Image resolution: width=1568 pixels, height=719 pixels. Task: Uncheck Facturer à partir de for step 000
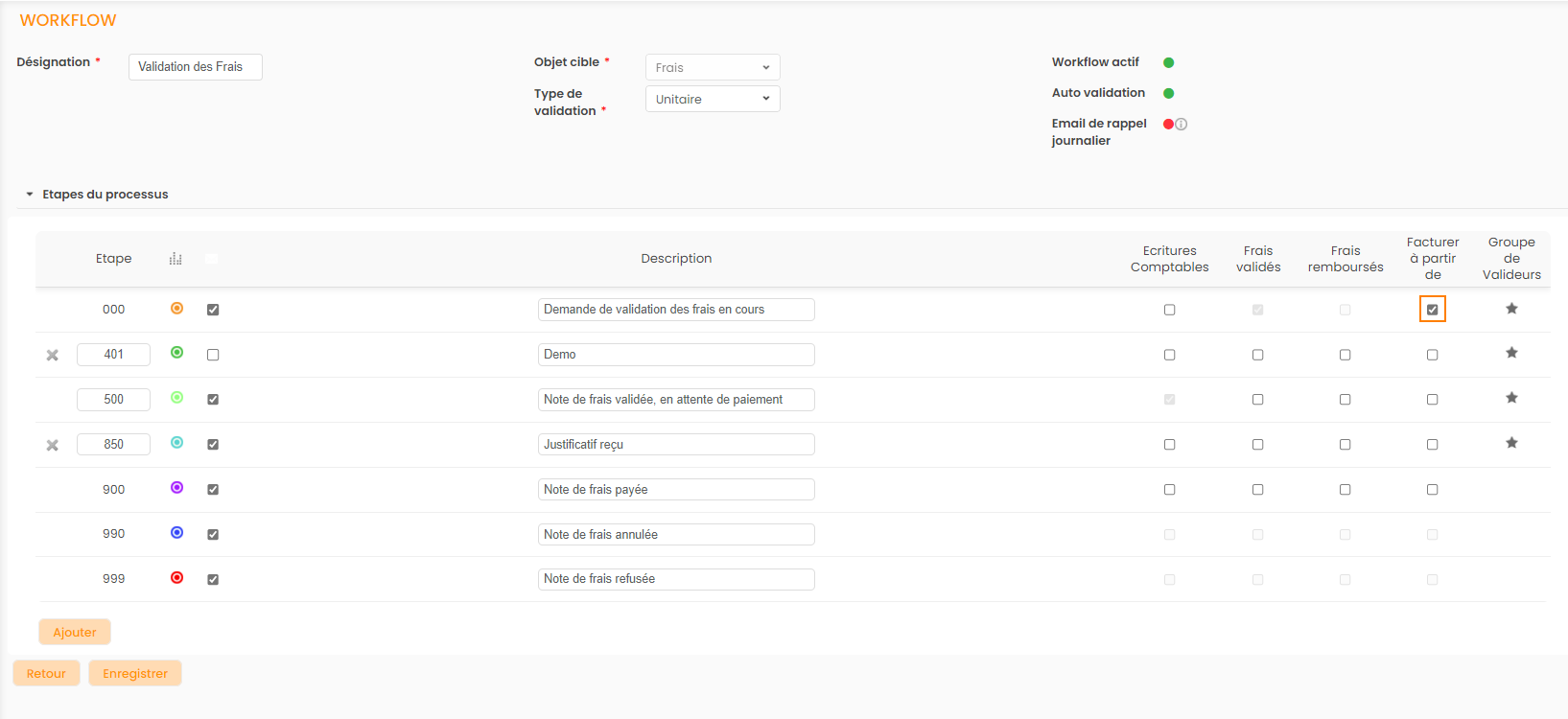[x=1432, y=310]
